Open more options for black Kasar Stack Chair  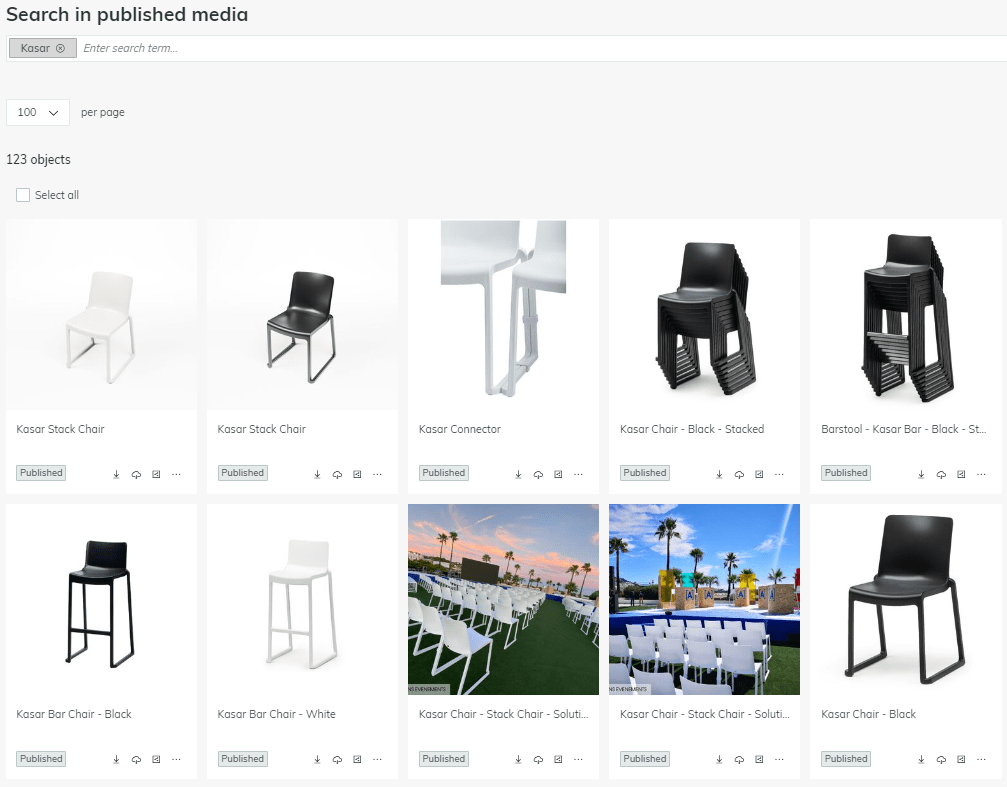pos(378,475)
